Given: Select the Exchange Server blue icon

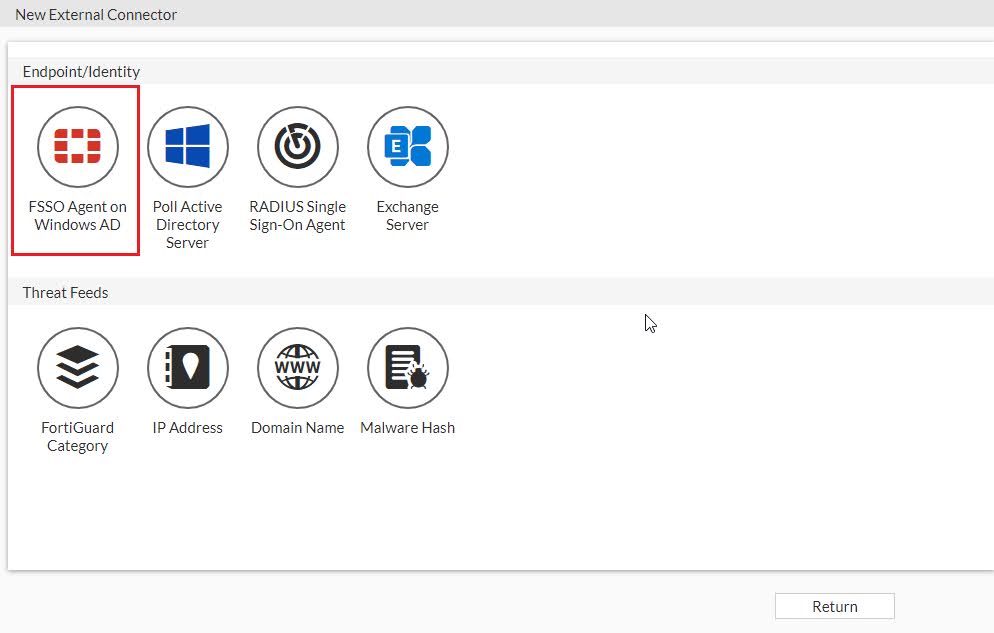Looking at the screenshot, I should coord(408,147).
